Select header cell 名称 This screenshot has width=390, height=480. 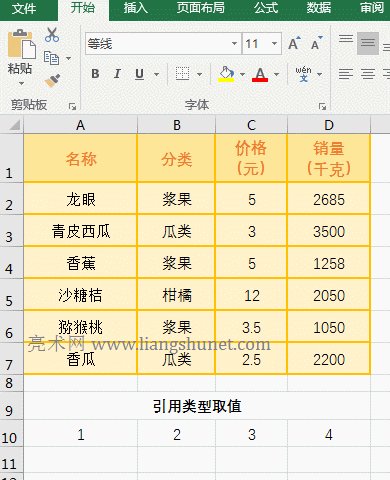[x=80, y=158]
